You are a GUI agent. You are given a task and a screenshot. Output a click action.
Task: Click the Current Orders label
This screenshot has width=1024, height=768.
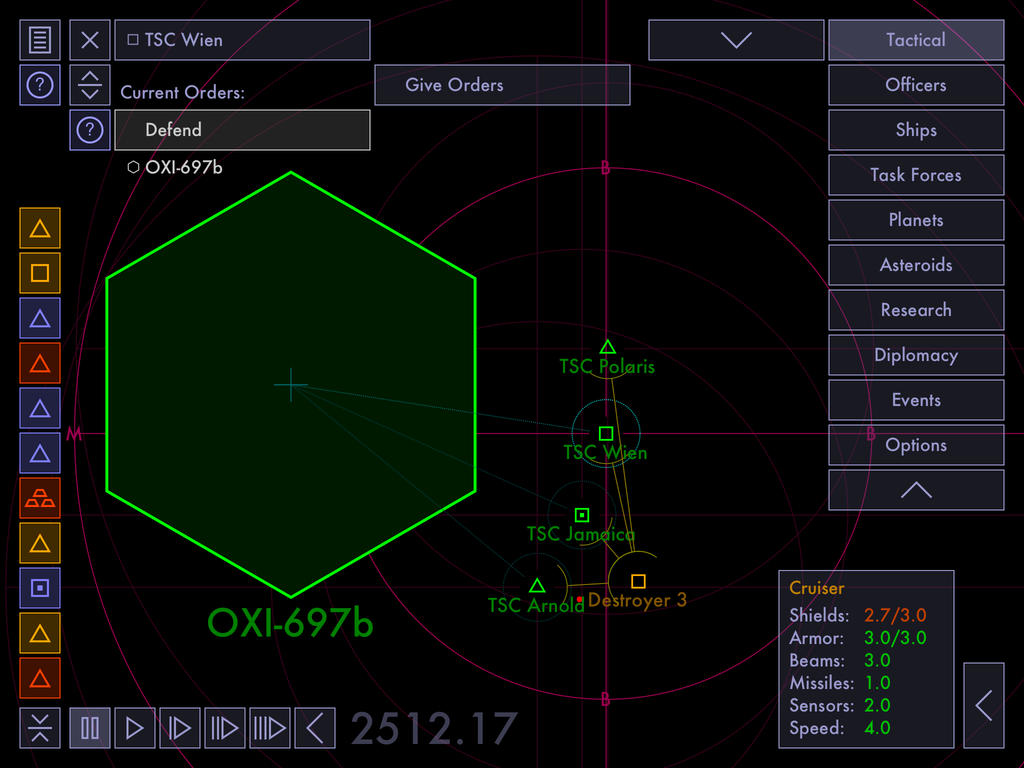pyautogui.click(x=182, y=93)
